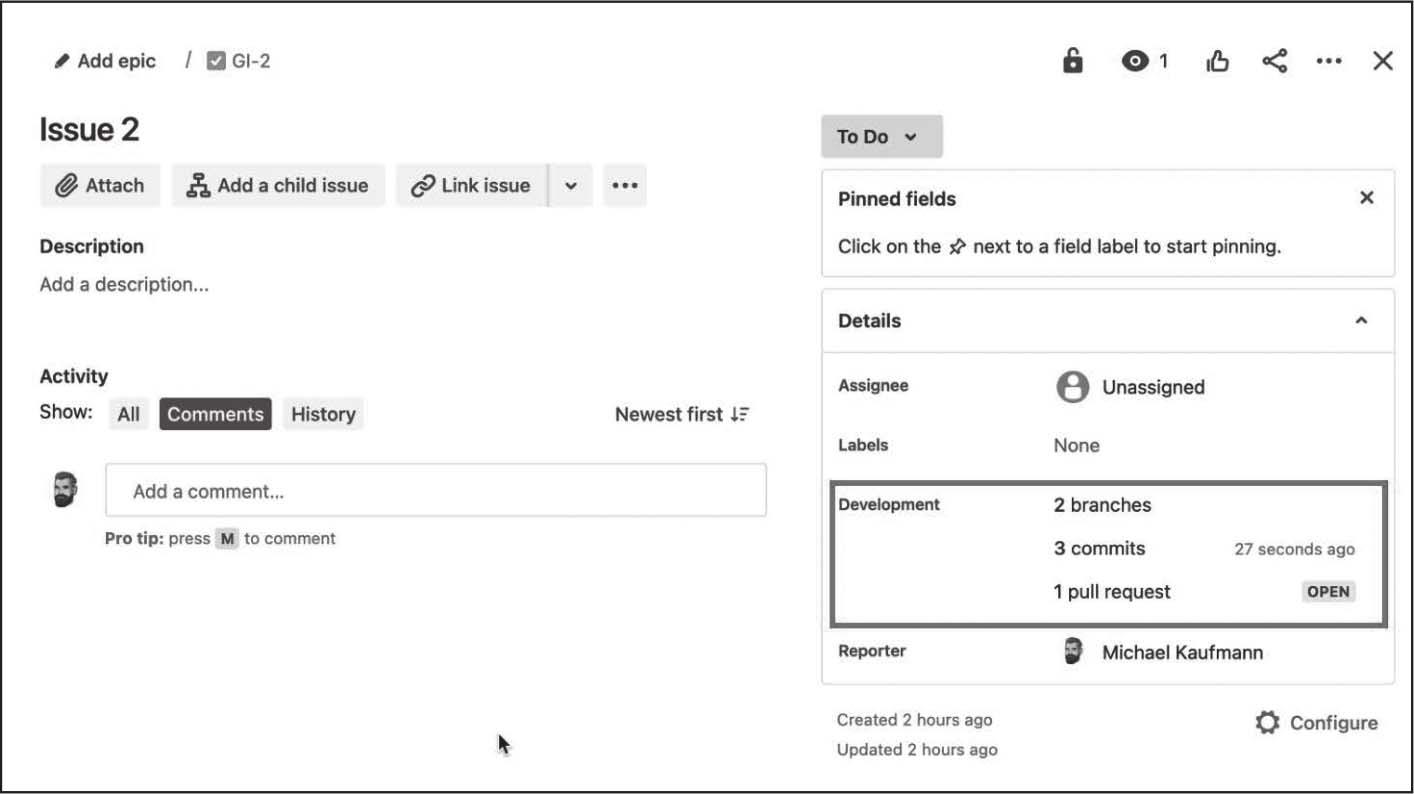Show All activity
The image size is (1414, 794).
(128, 414)
